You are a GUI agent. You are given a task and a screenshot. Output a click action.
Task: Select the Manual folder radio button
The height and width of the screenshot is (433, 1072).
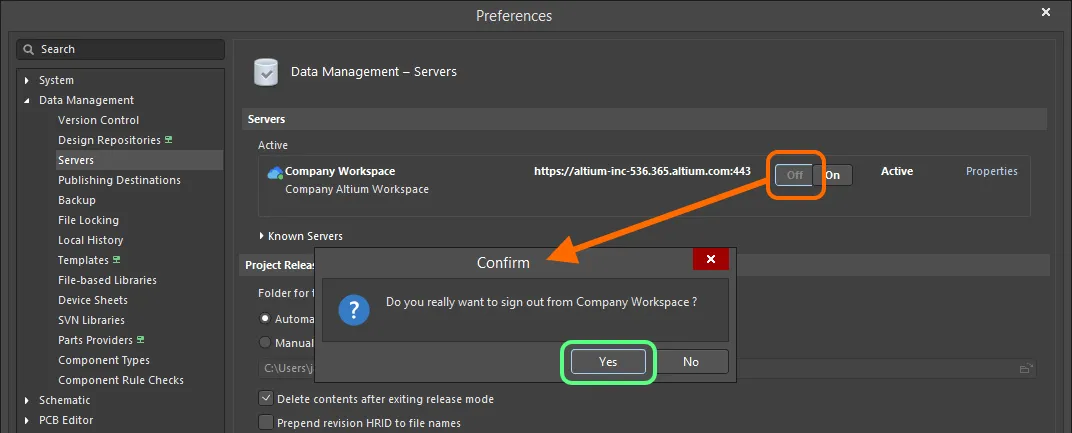265,343
